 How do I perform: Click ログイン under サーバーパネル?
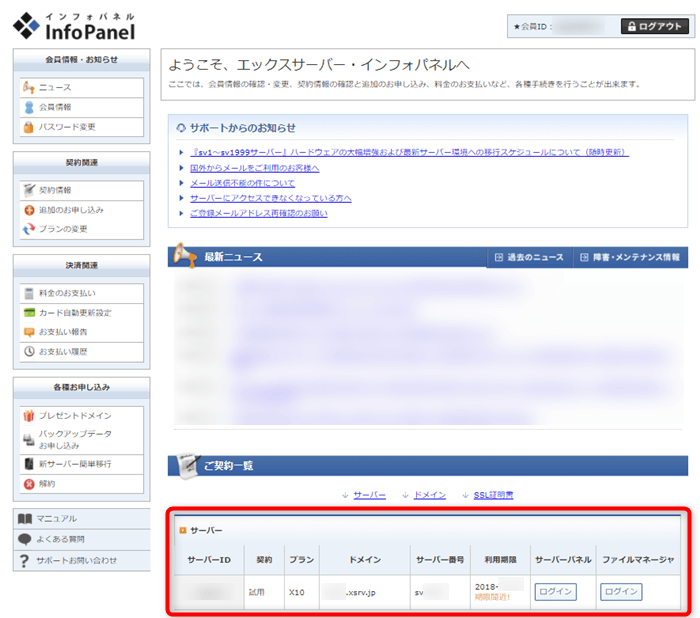point(556,591)
